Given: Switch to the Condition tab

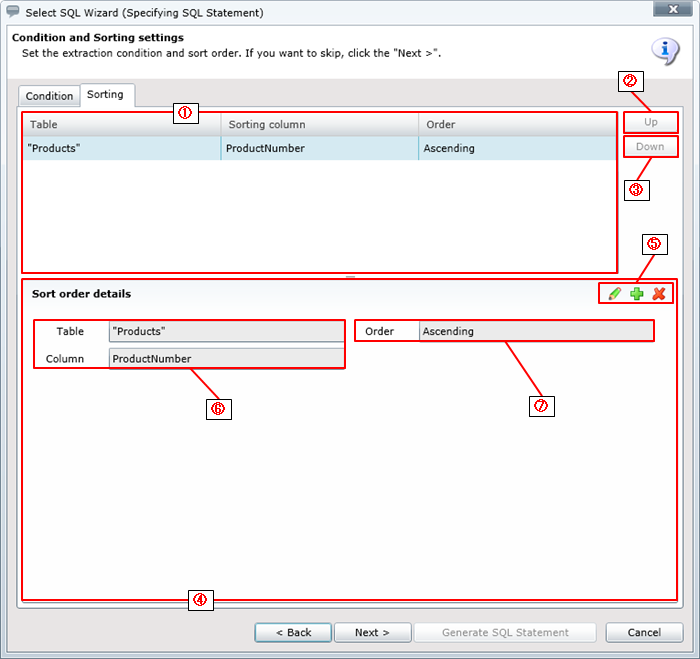Looking at the screenshot, I should [x=49, y=96].
